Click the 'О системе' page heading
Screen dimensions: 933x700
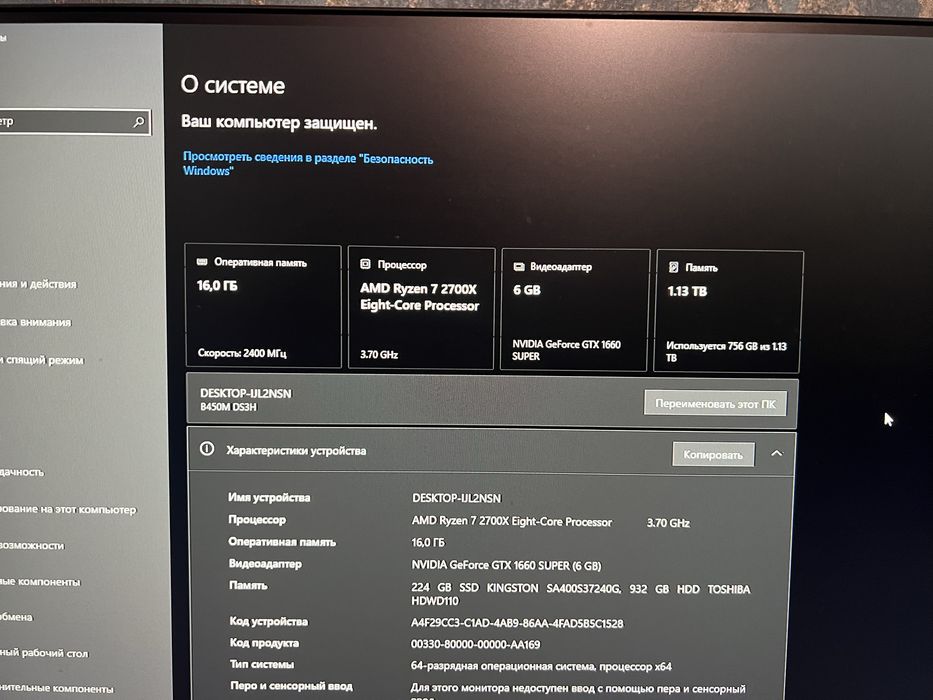(x=233, y=85)
